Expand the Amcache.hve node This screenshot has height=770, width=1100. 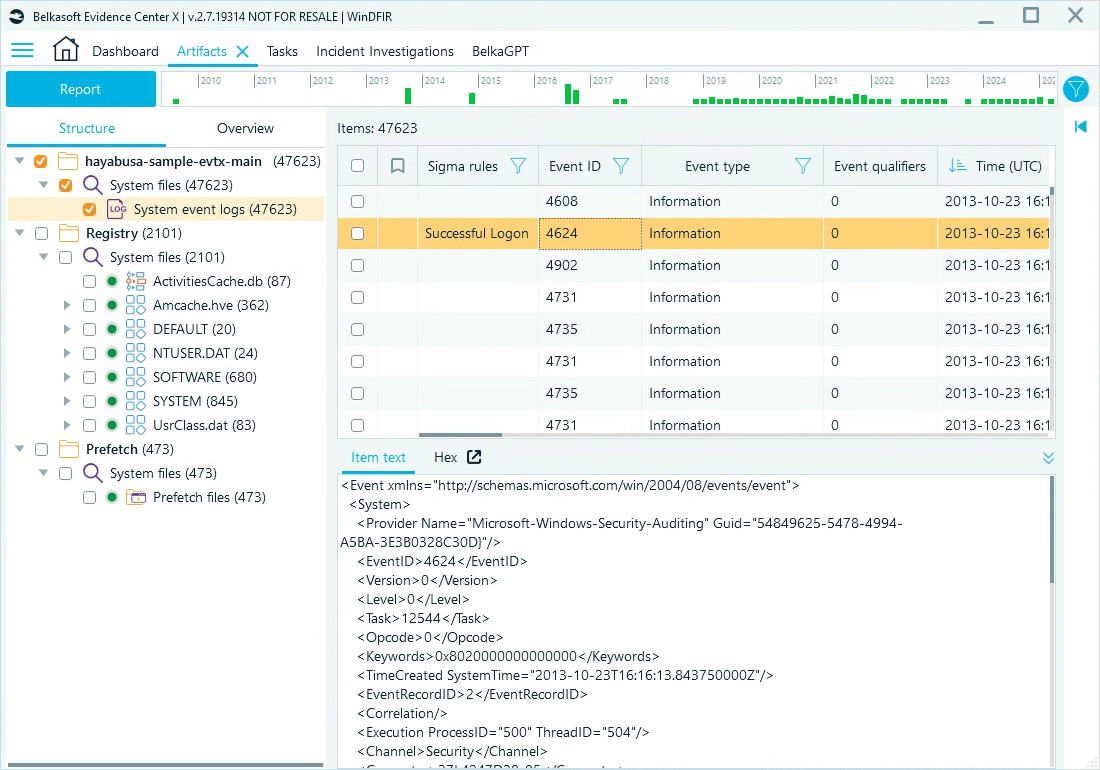[x=67, y=305]
